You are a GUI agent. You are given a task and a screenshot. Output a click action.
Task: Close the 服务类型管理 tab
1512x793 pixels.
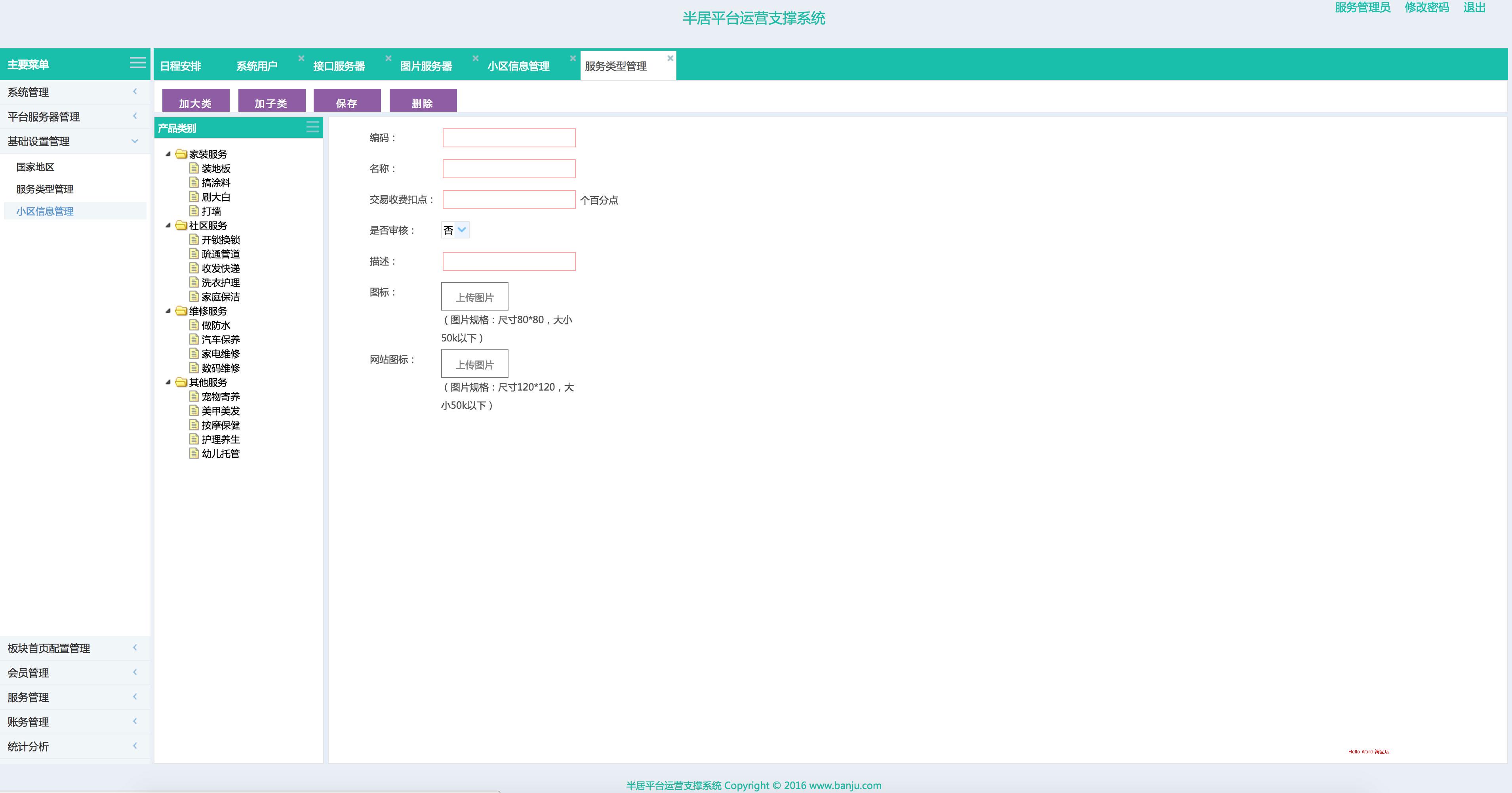pos(670,58)
